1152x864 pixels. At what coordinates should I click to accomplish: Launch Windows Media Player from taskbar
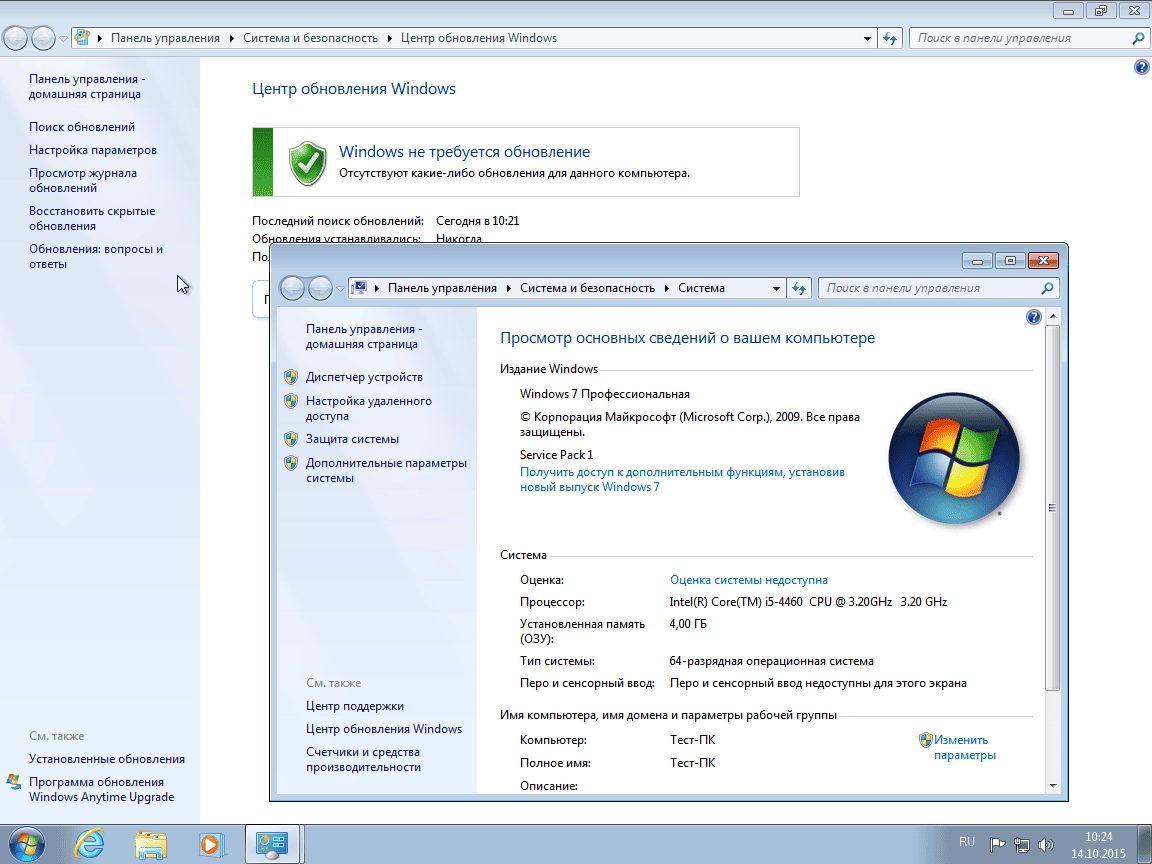pos(212,845)
